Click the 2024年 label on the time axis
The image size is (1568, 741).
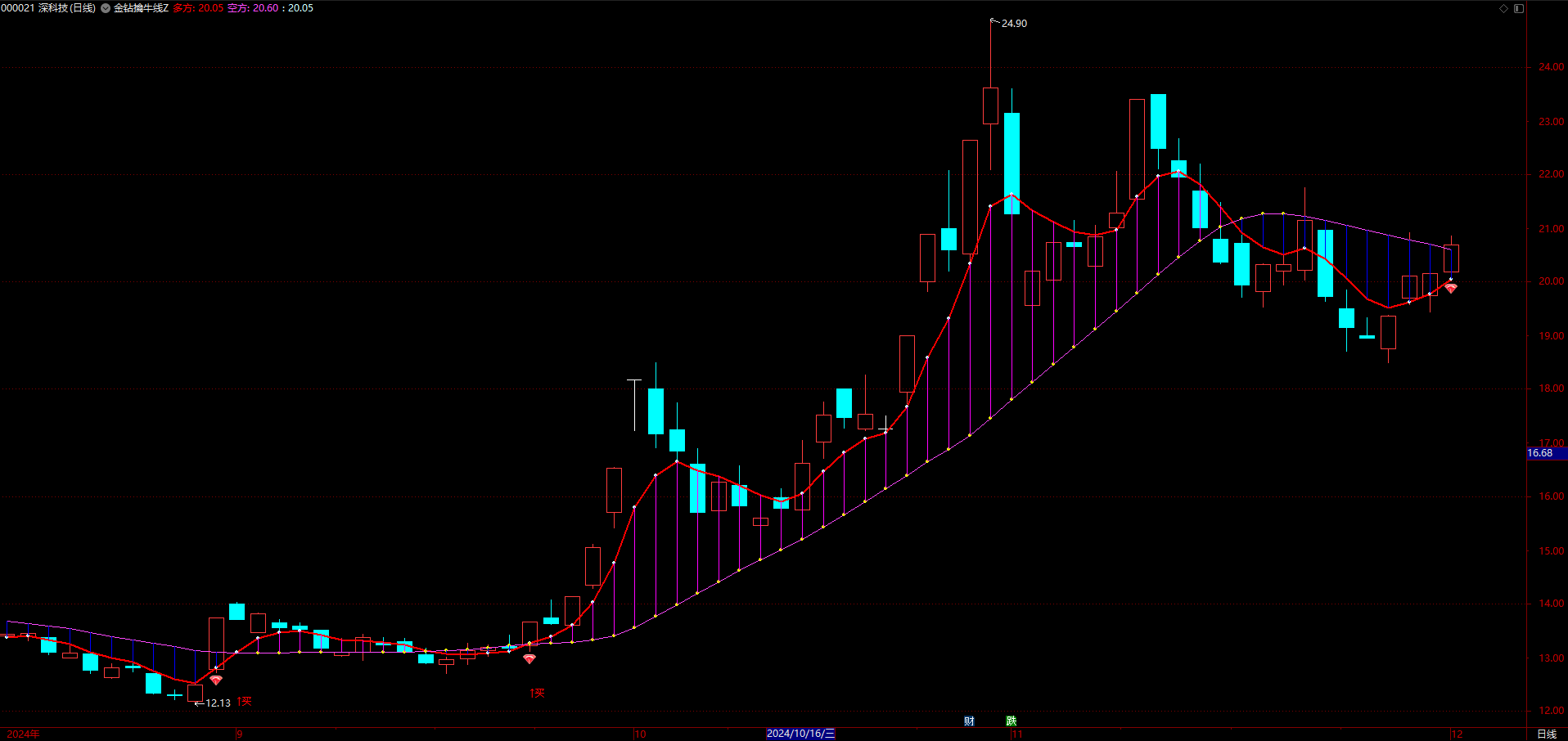pyautogui.click(x=23, y=734)
